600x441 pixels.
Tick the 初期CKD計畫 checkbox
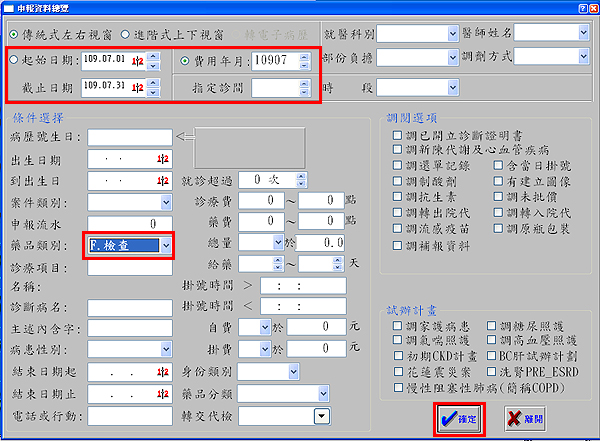click(x=398, y=355)
